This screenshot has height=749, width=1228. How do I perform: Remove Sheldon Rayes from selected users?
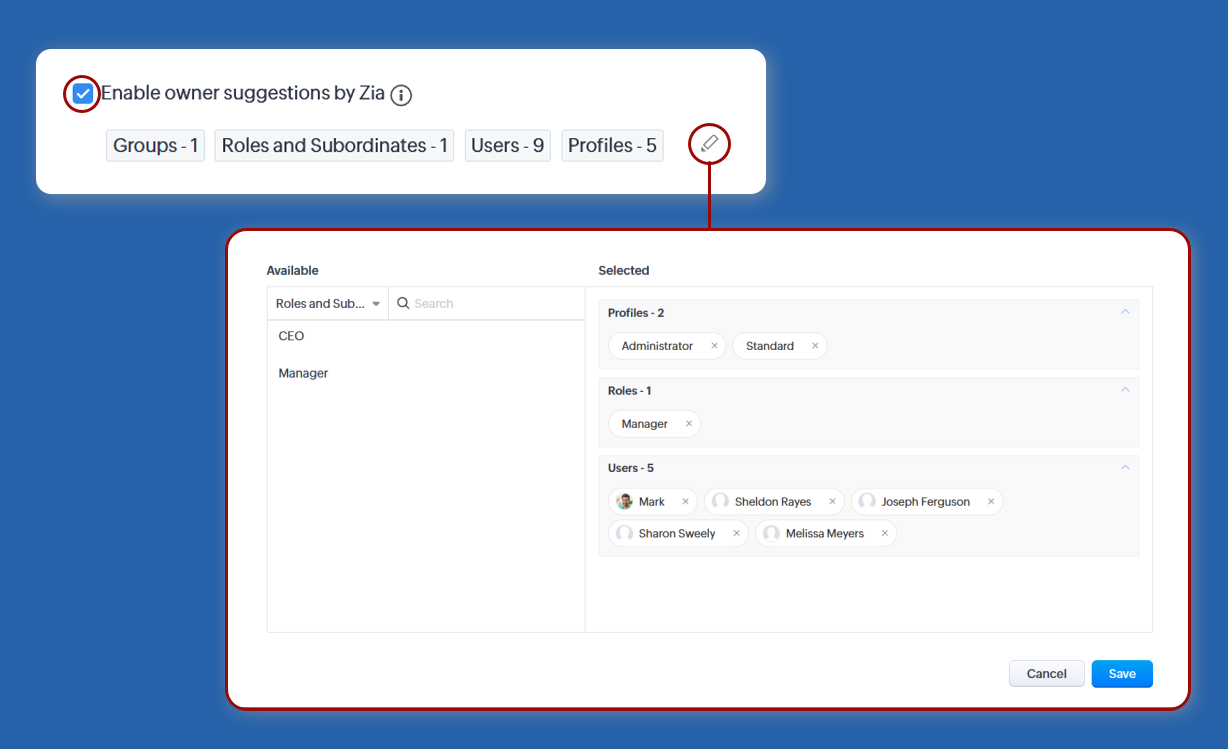pyautogui.click(x=832, y=502)
